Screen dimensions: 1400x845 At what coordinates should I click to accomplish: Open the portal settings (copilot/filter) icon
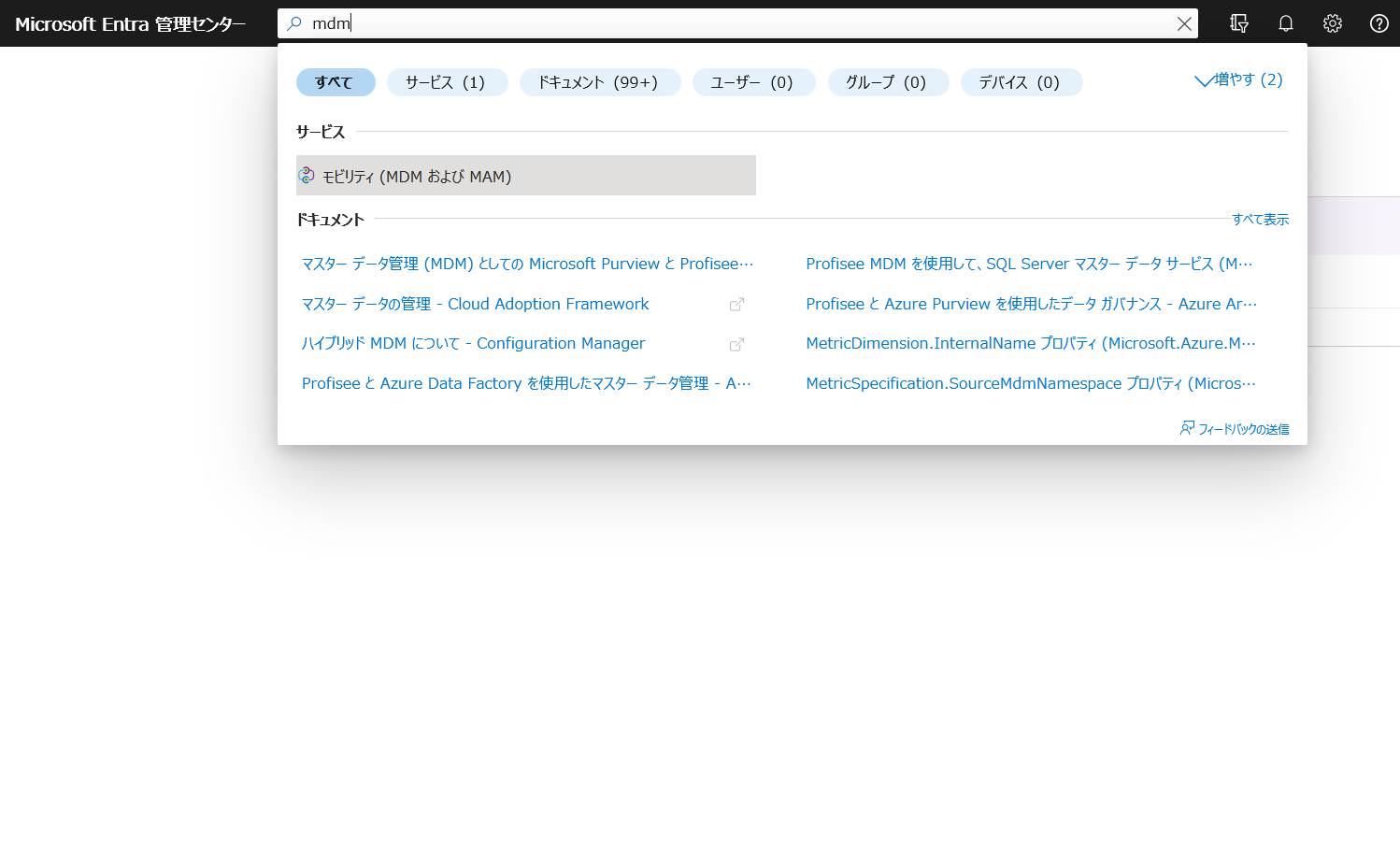click(x=1239, y=23)
